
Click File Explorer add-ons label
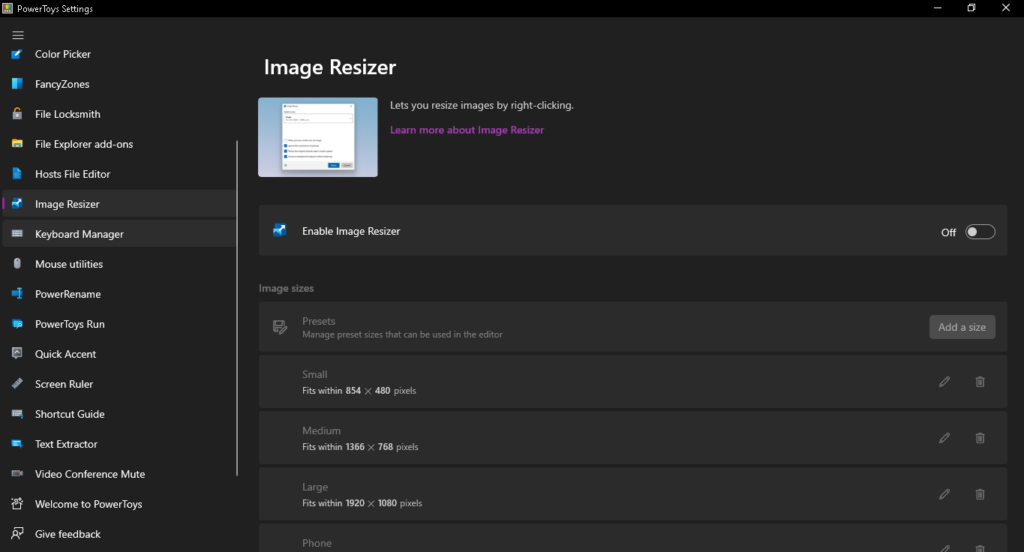pyautogui.click(x=84, y=144)
